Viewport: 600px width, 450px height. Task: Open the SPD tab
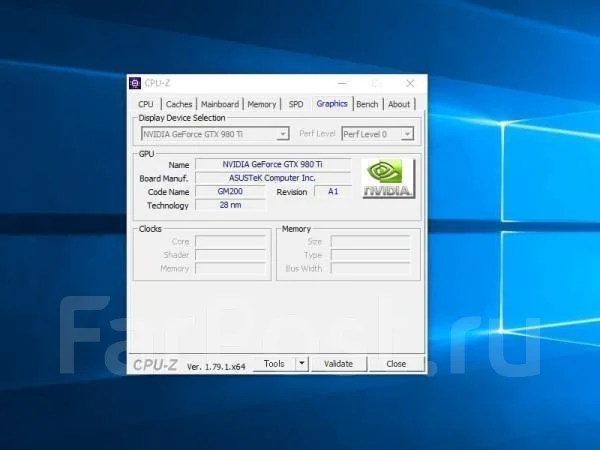(296, 104)
